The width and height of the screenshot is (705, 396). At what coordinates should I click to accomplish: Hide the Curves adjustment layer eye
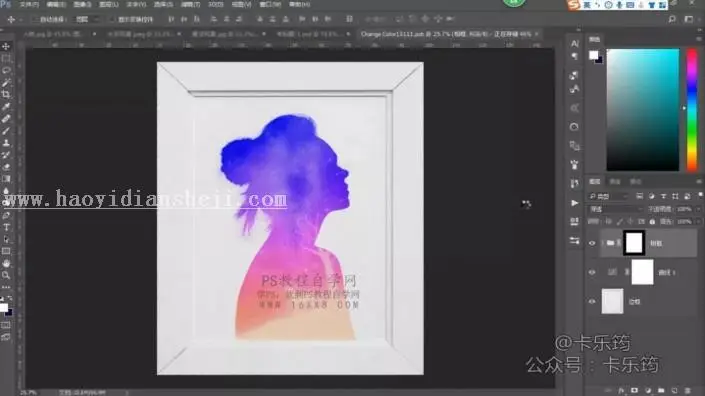click(592, 272)
